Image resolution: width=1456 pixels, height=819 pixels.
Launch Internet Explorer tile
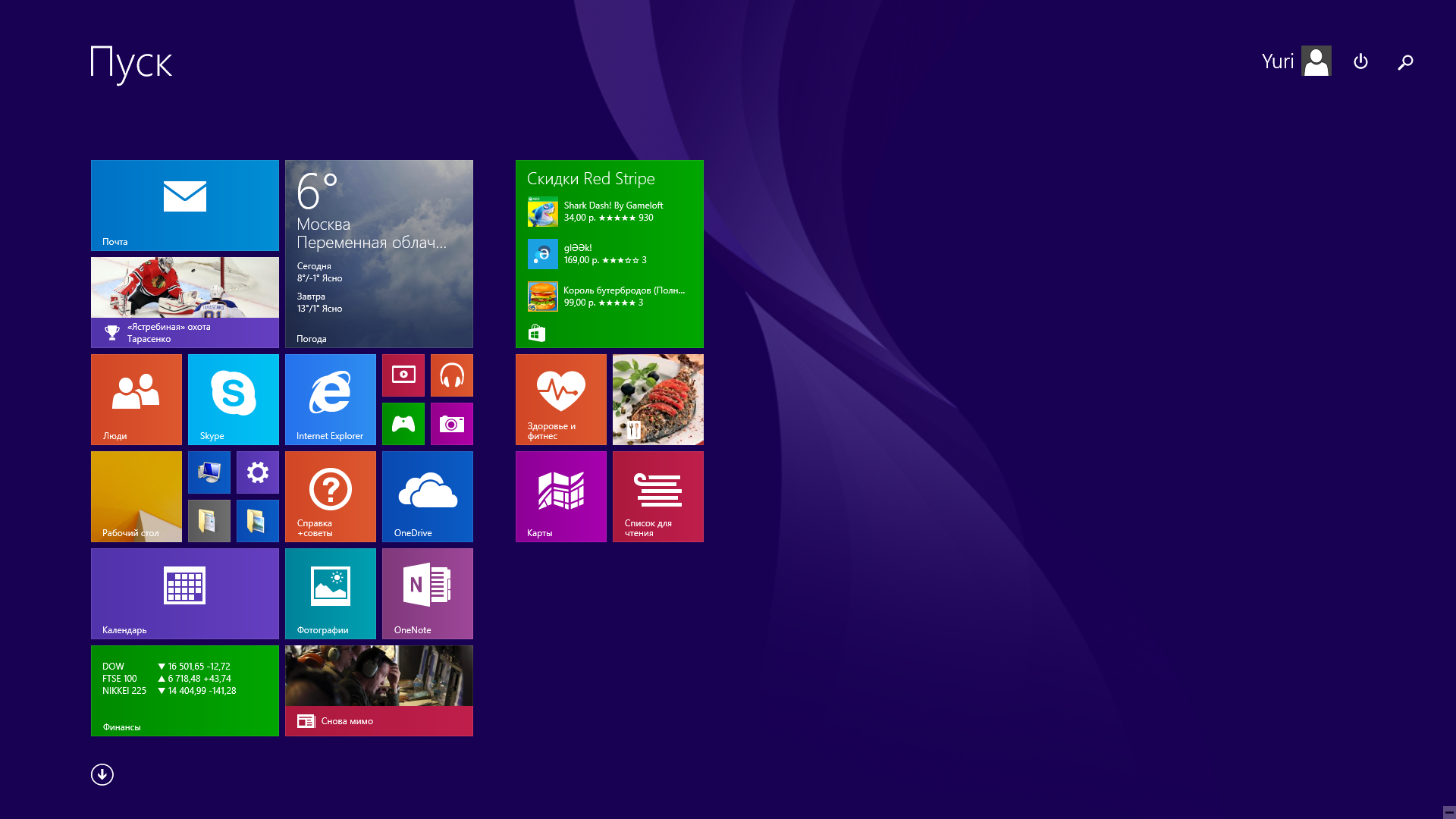tap(331, 400)
